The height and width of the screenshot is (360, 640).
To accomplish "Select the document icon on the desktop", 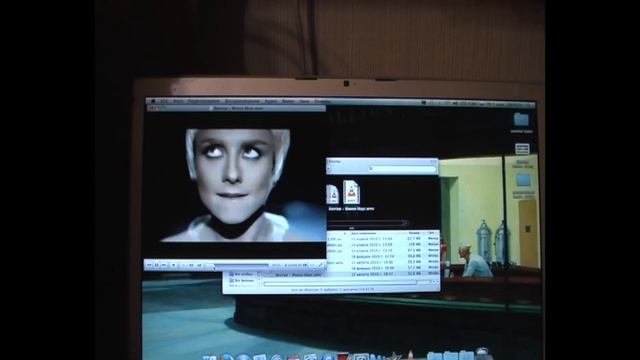I will point(522,149).
